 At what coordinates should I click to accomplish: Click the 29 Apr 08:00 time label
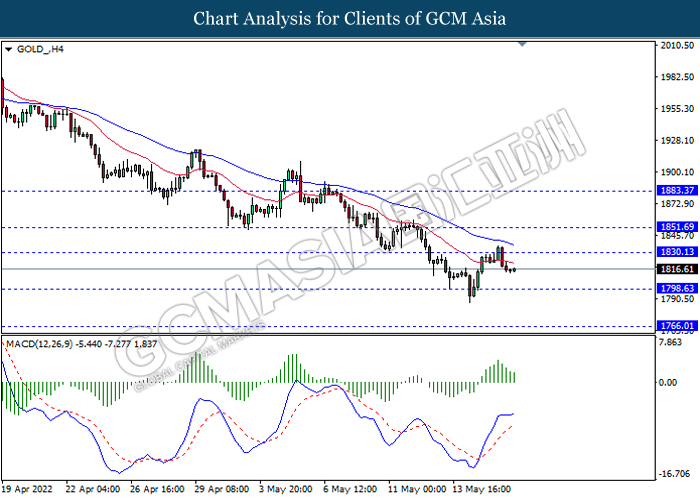pos(222,489)
